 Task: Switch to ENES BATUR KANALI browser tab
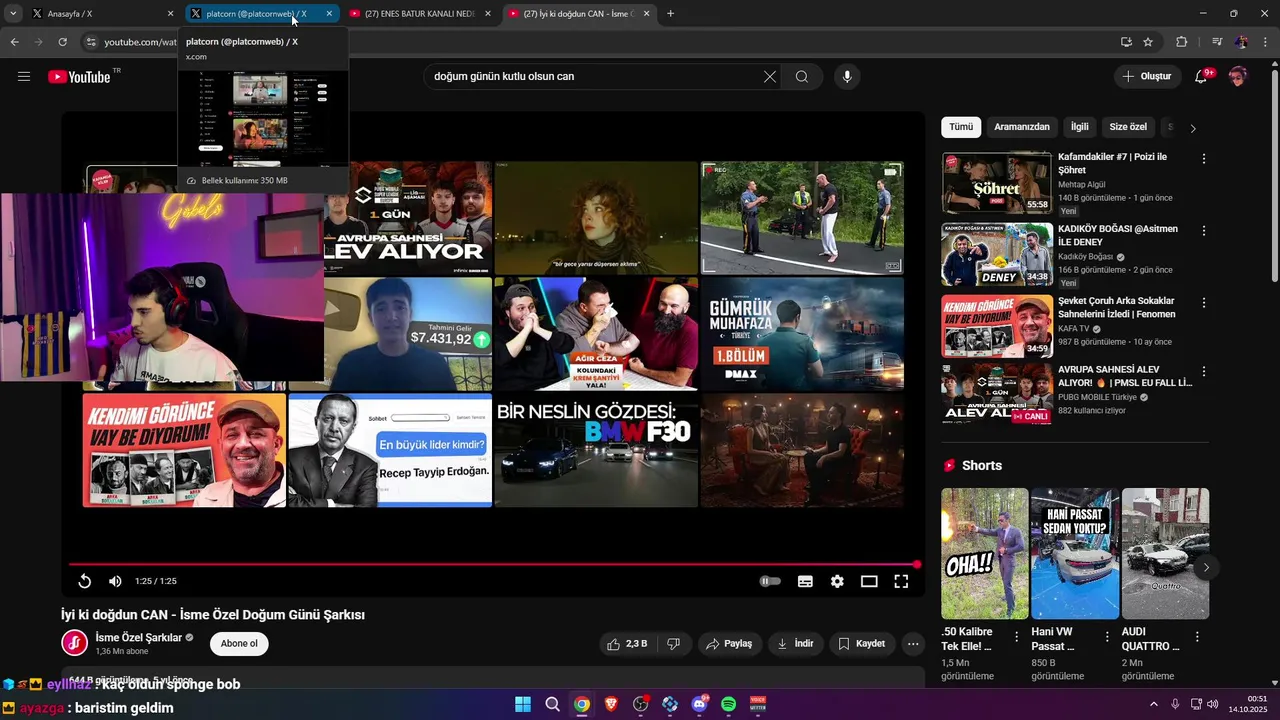coord(418,14)
